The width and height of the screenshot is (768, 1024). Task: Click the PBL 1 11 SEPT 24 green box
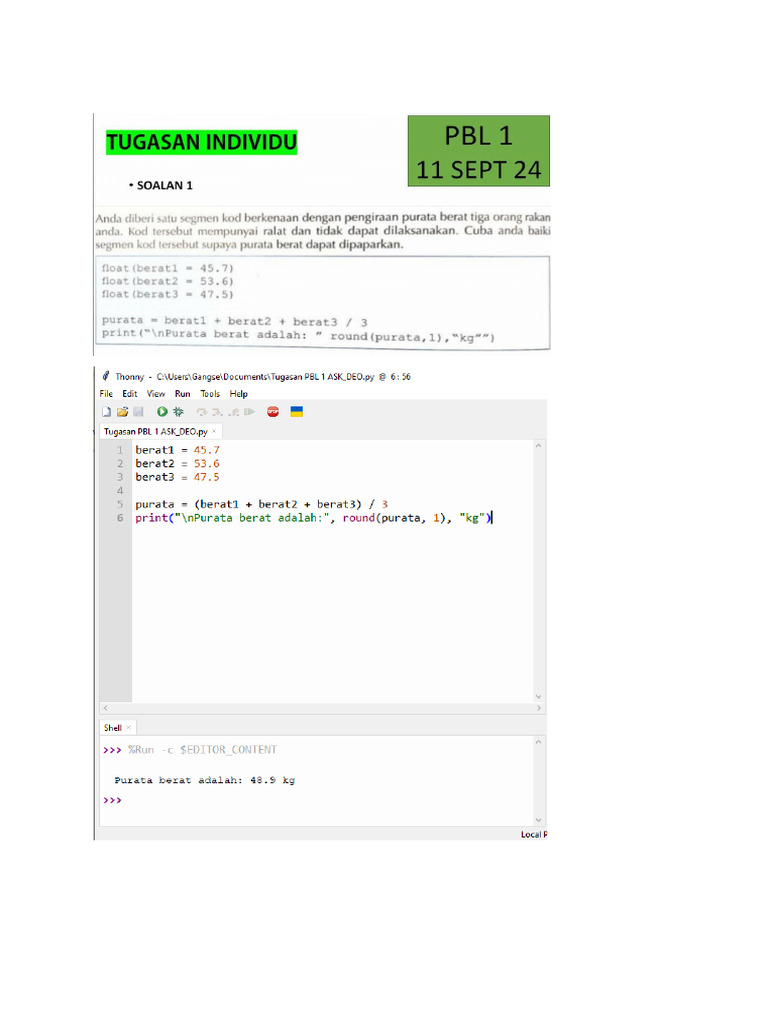click(479, 151)
